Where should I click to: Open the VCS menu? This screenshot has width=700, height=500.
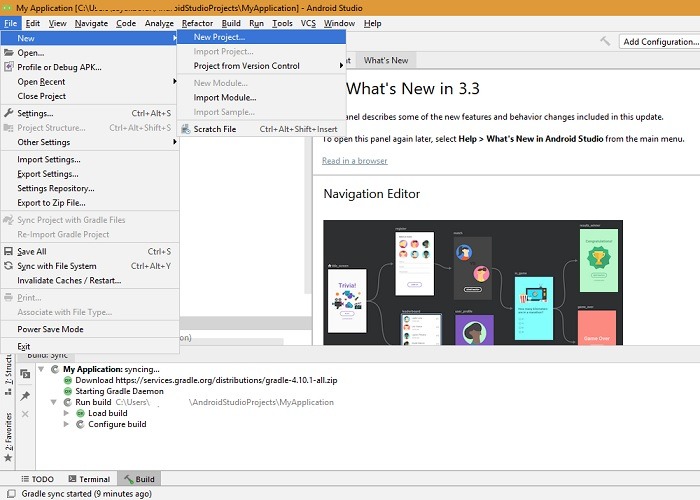(x=308, y=23)
